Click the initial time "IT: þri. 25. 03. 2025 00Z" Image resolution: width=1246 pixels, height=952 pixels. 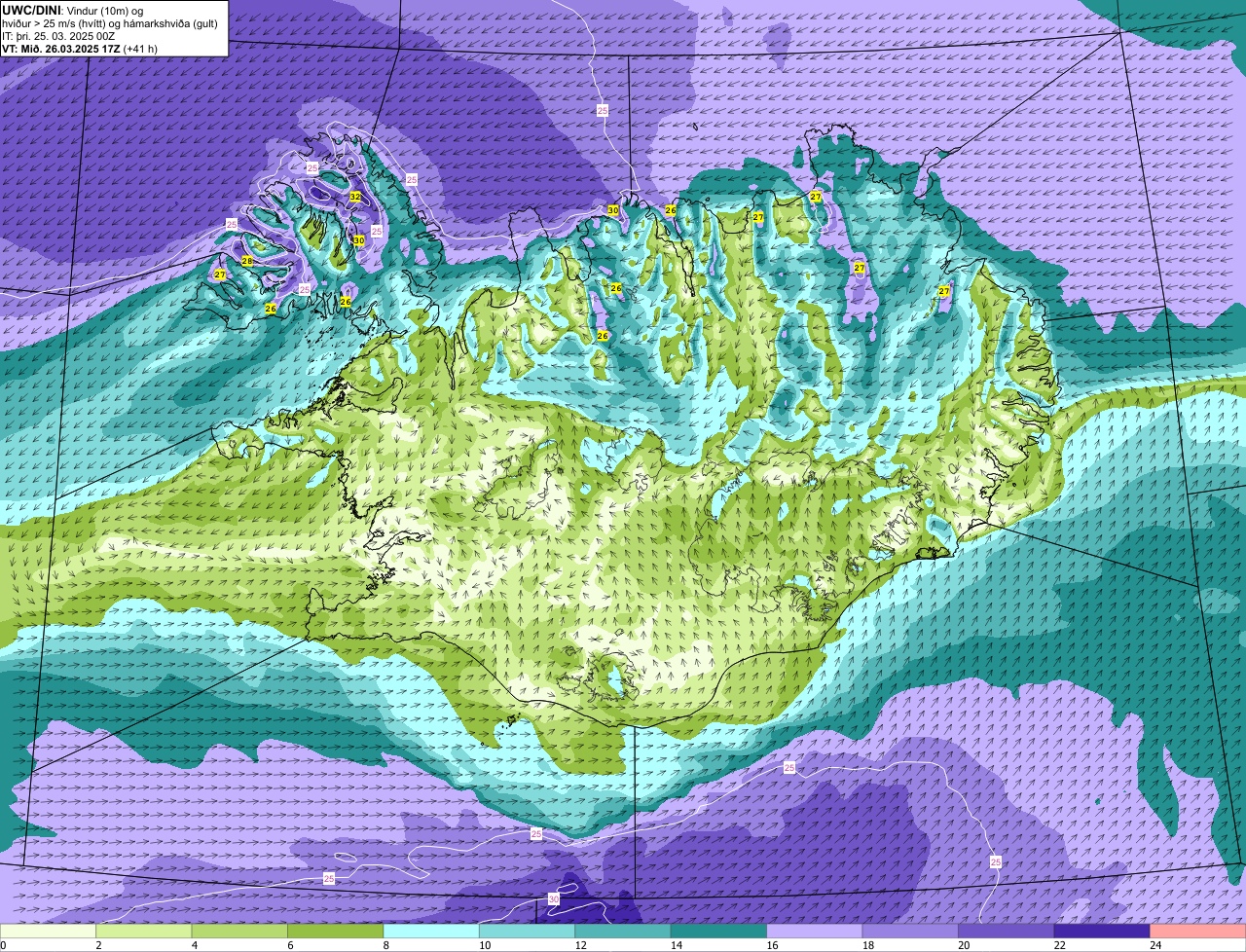[x=58, y=35]
